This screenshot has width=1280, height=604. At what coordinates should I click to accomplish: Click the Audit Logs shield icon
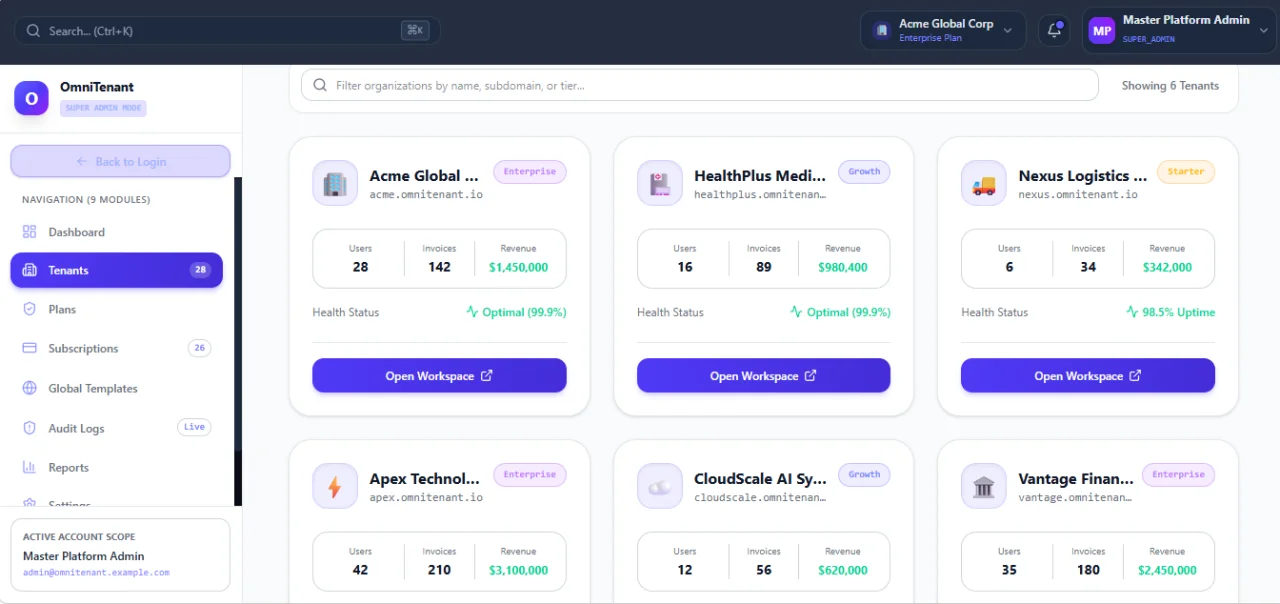coord(29,428)
